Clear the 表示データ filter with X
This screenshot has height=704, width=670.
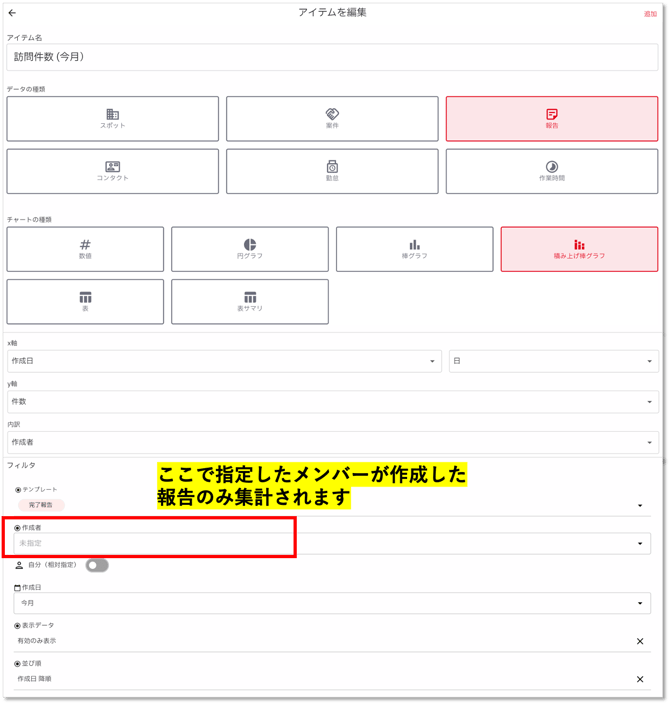click(640, 641)
